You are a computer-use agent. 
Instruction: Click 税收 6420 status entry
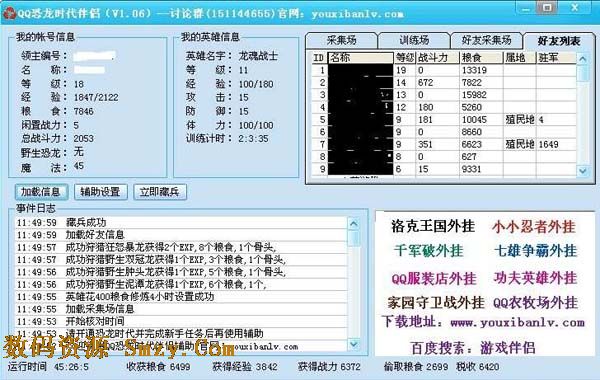[x=478, y=367]
